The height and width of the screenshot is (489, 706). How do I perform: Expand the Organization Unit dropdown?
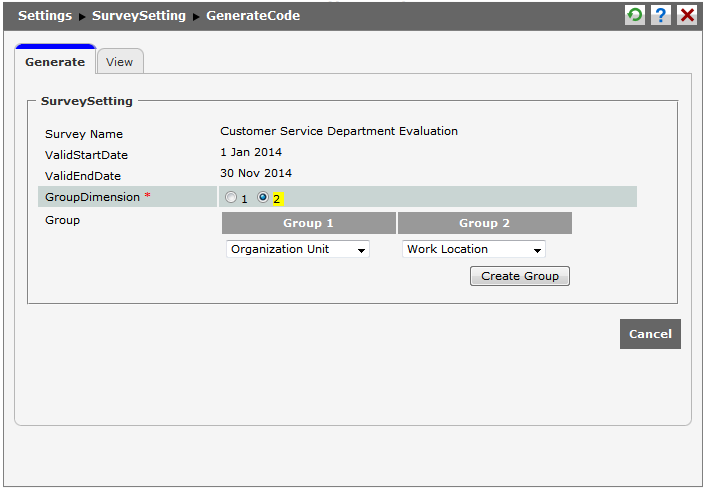(298, 249)
